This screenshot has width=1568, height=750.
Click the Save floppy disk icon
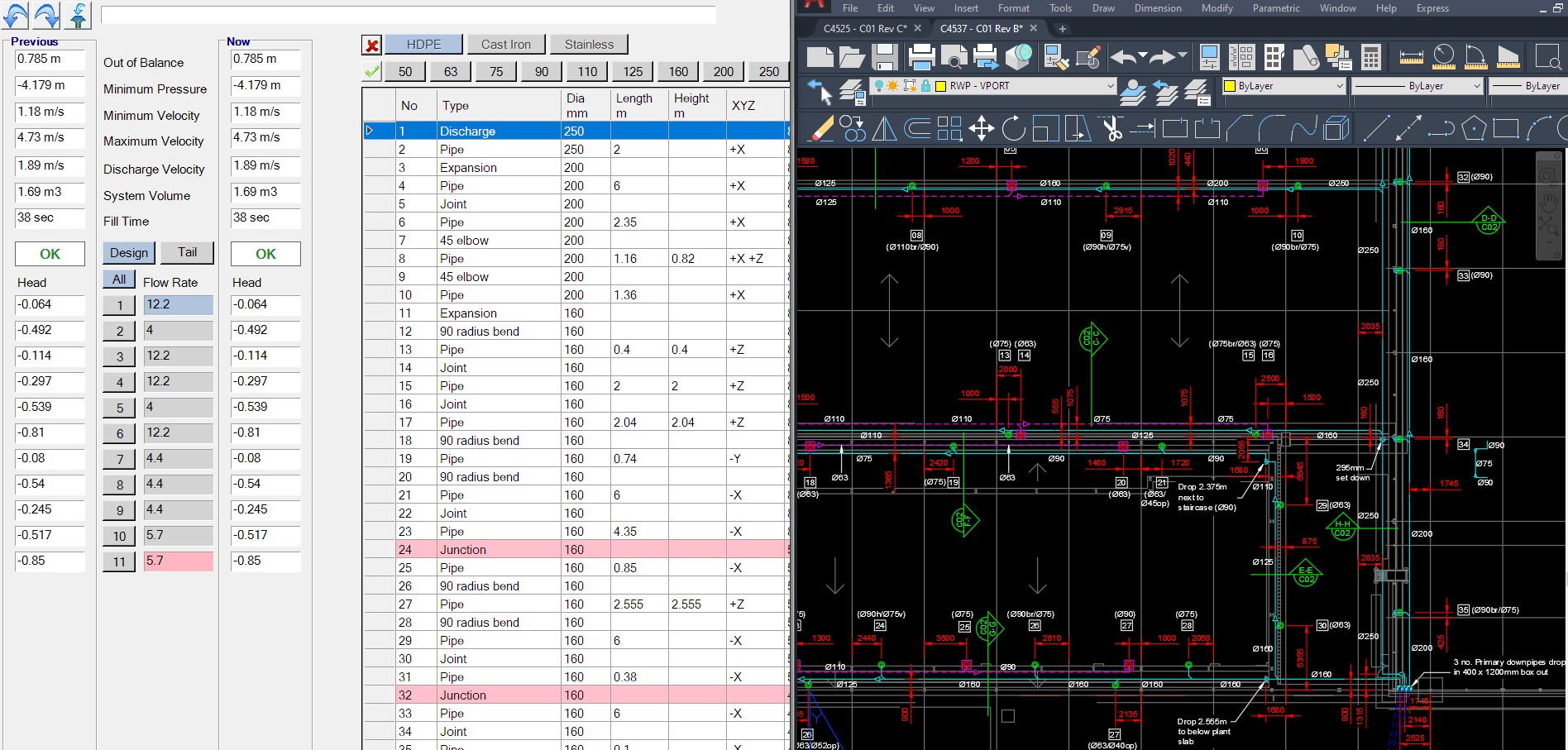(x=884, y=56)
